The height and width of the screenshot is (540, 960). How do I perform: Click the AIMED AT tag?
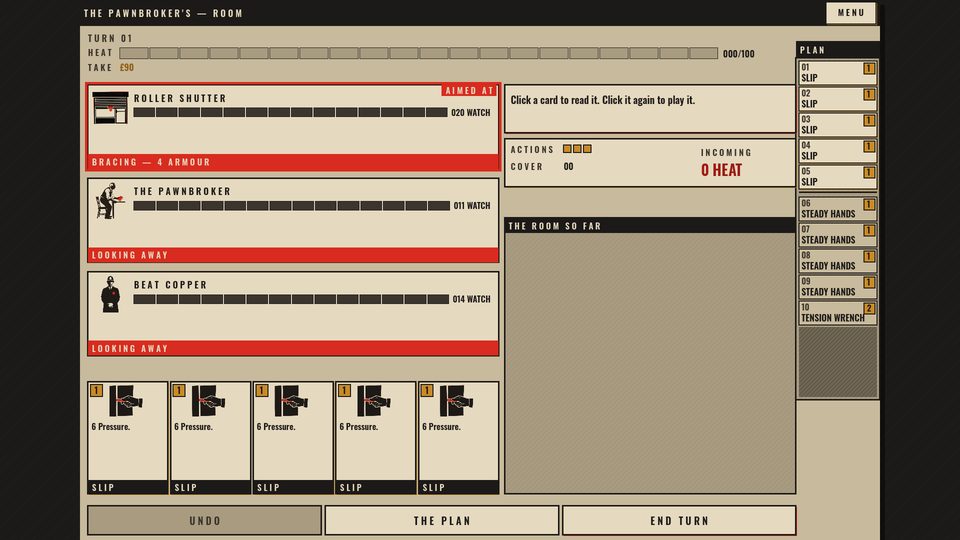coord(470,91)
